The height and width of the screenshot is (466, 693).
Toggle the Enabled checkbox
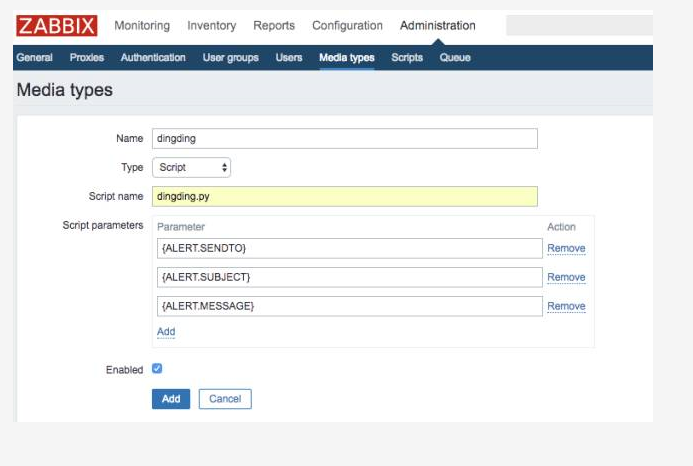[157, 368]
